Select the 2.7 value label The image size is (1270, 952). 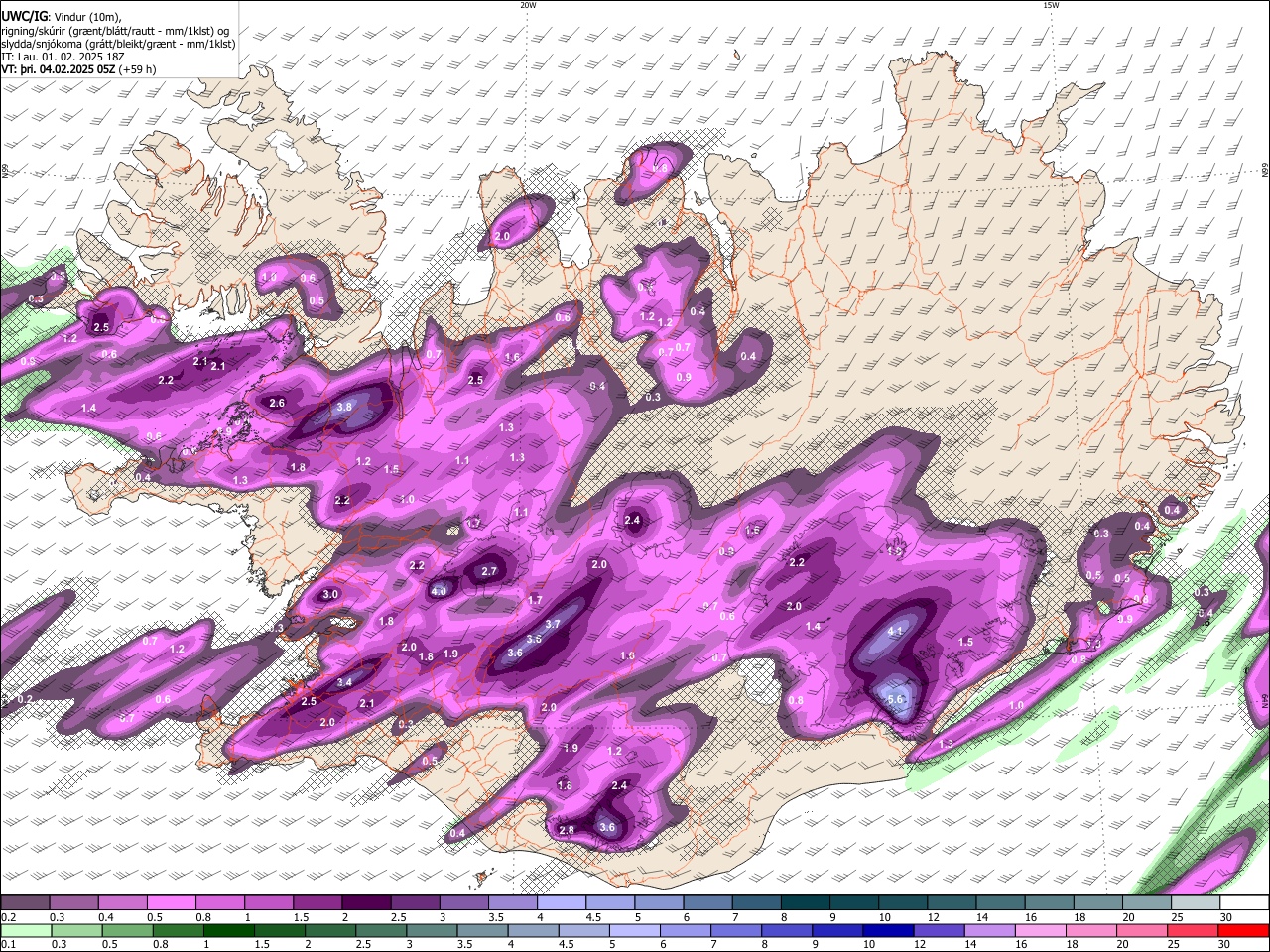point(489,571)
